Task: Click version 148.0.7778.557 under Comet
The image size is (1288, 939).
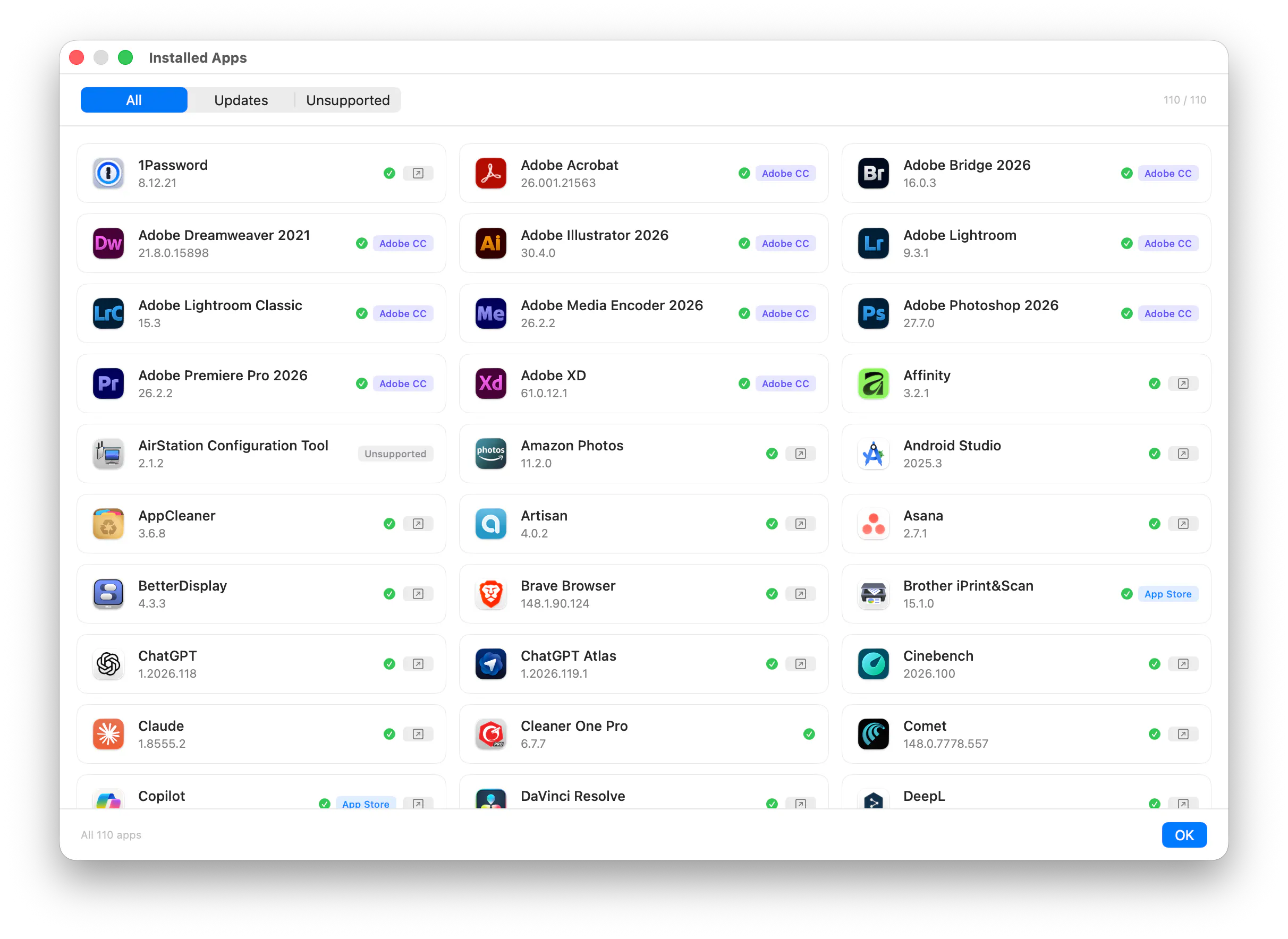Action: [x=946, y=744]
